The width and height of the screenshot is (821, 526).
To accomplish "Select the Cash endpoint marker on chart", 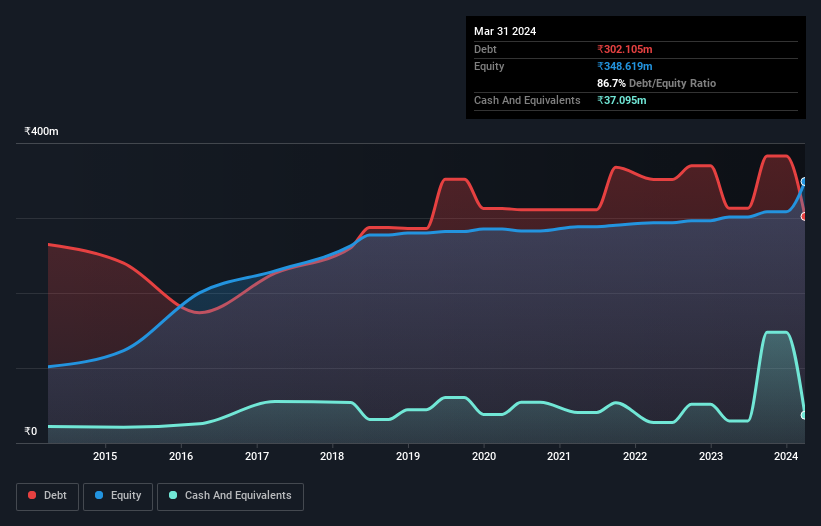I will coord(804,415).
